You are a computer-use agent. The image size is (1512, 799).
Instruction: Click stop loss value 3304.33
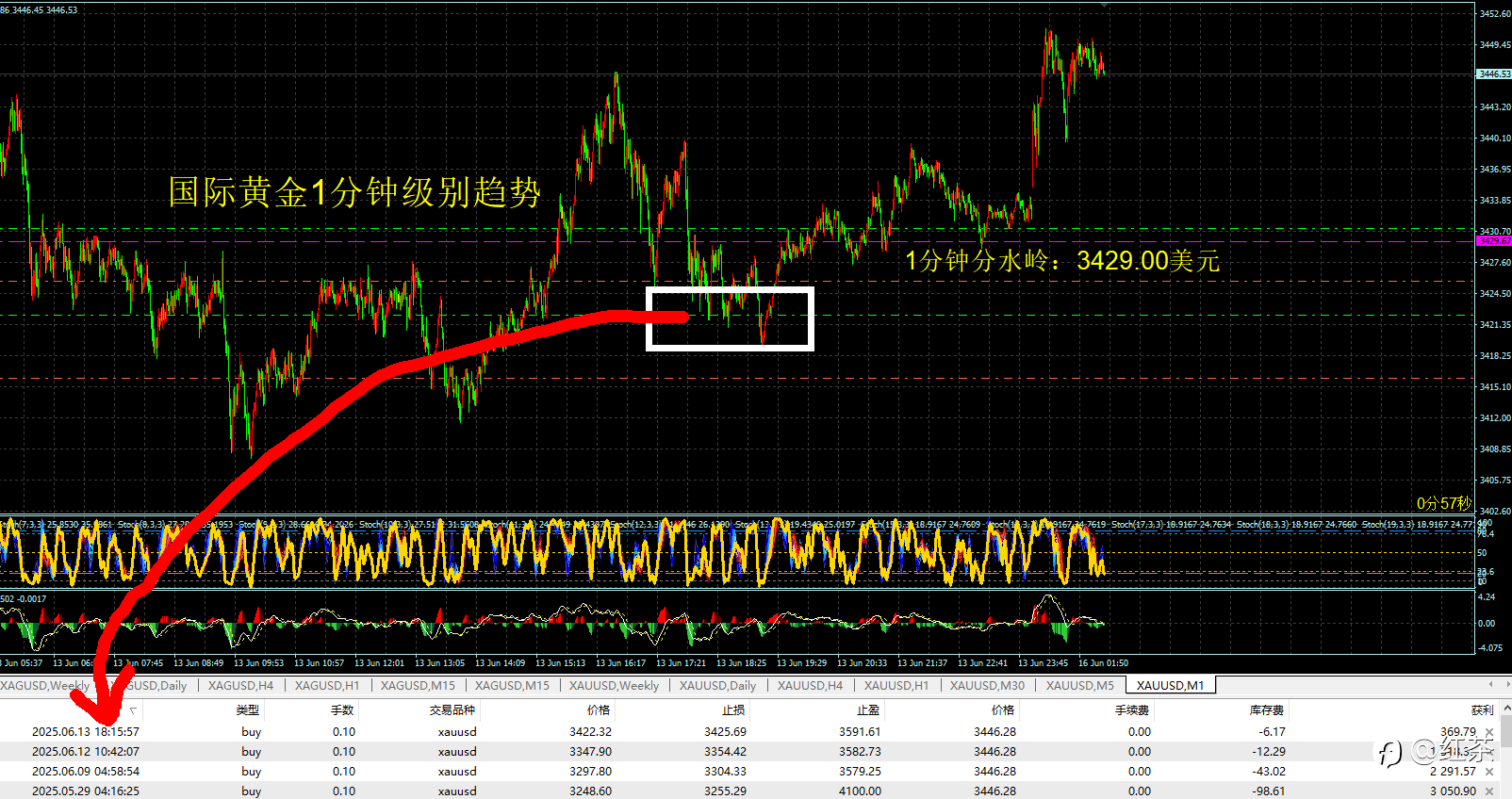point(725,772)
